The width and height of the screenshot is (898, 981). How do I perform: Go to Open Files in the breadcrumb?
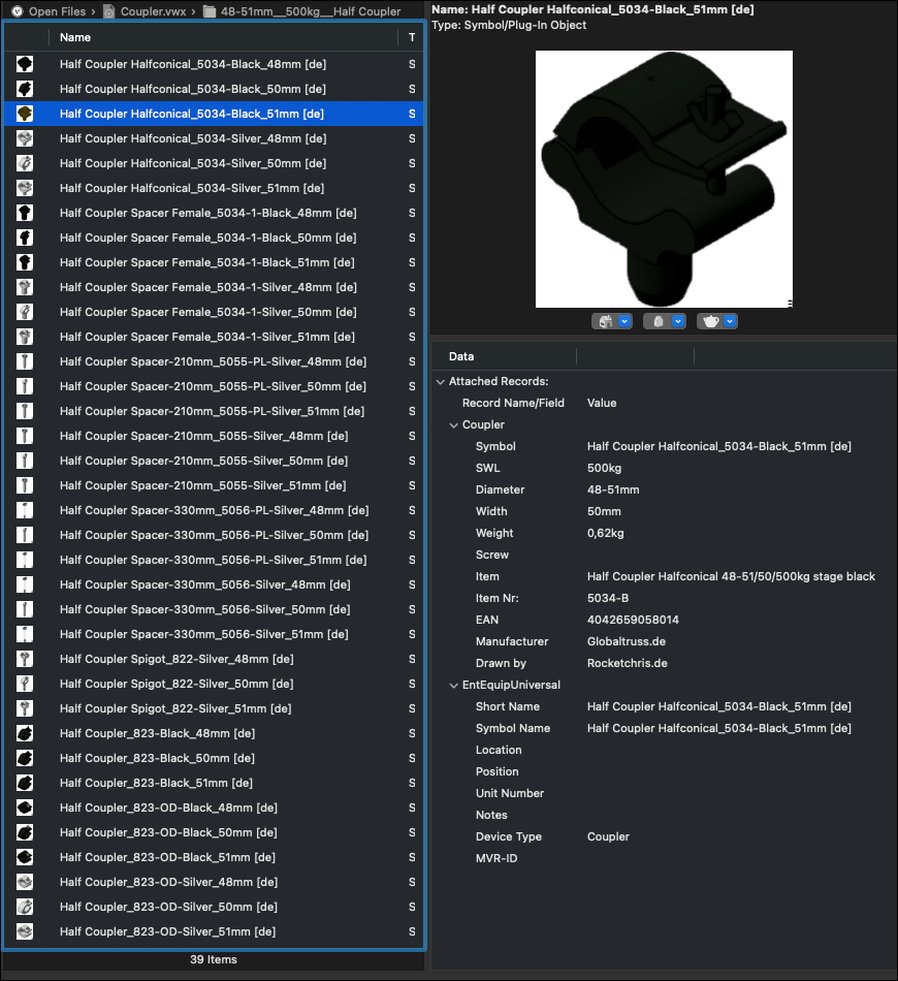tap(57, 11)
